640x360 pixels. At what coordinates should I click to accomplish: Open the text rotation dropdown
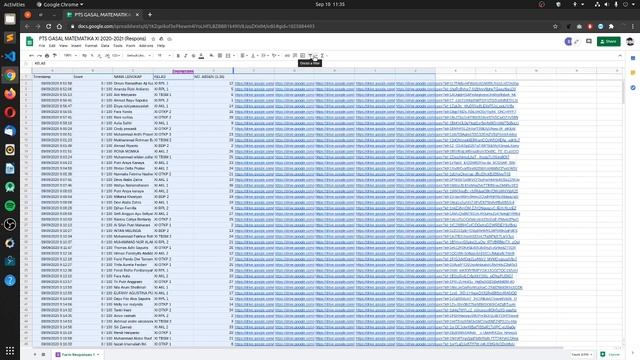[276, 56]
